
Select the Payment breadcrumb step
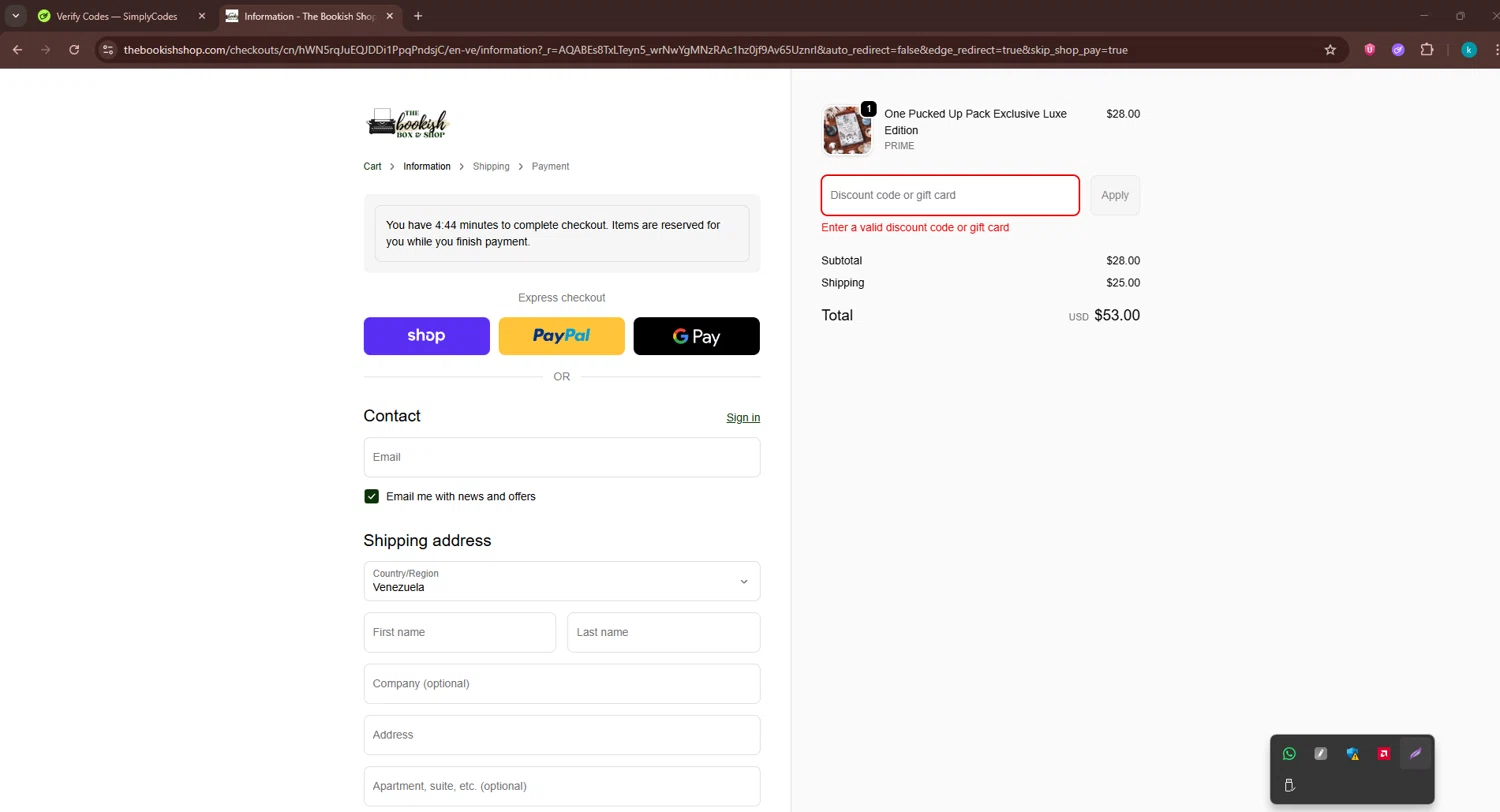click(550, 166)
